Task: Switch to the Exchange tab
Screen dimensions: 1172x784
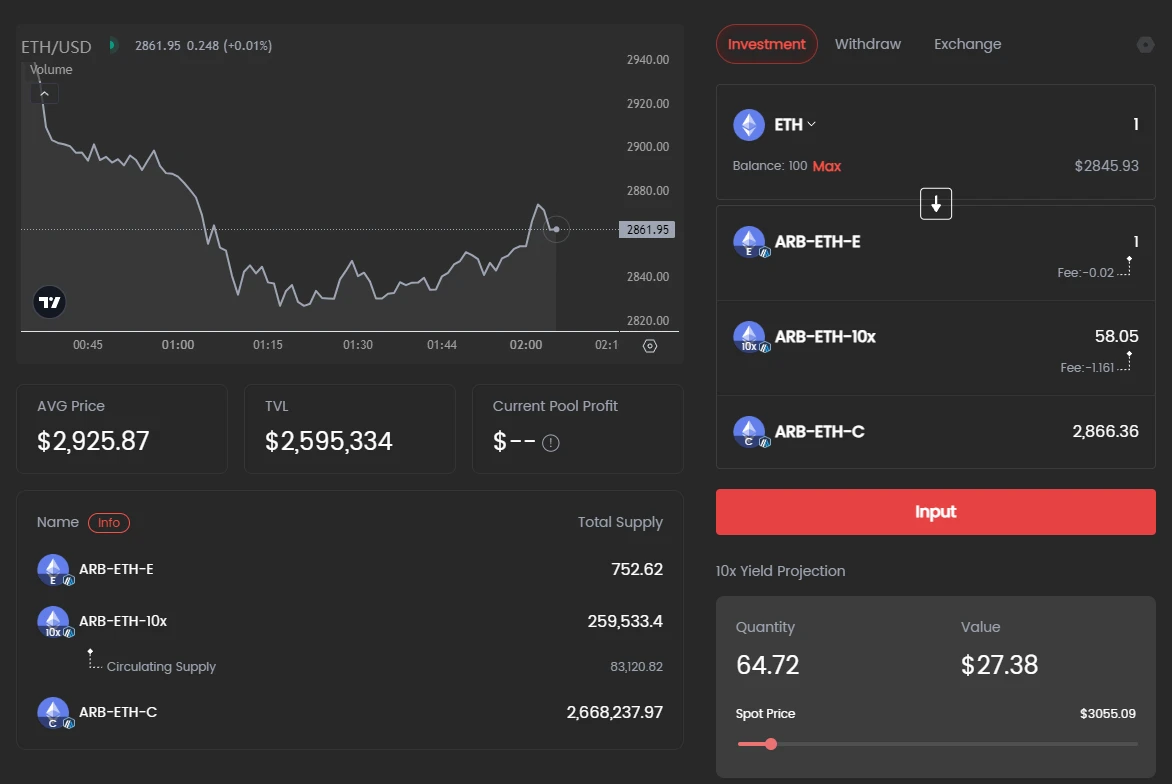Action: (x=967, y=44)
